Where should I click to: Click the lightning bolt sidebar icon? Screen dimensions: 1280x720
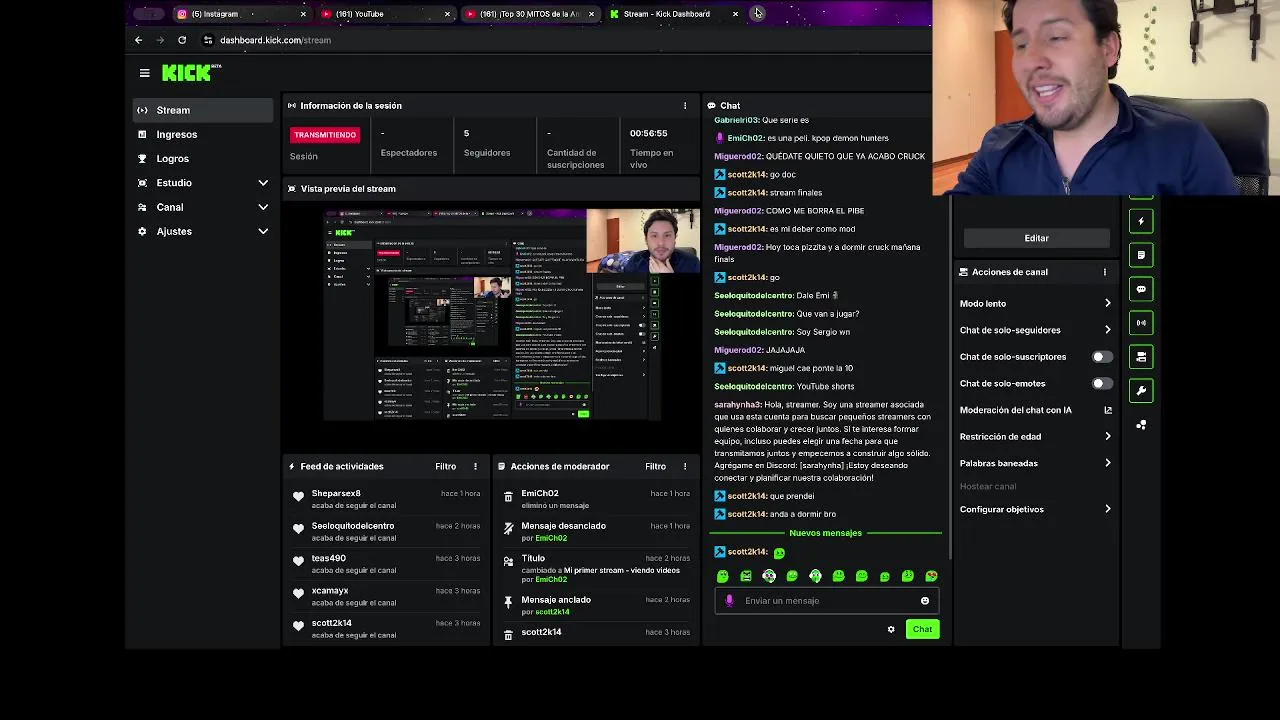point(1141,221)
